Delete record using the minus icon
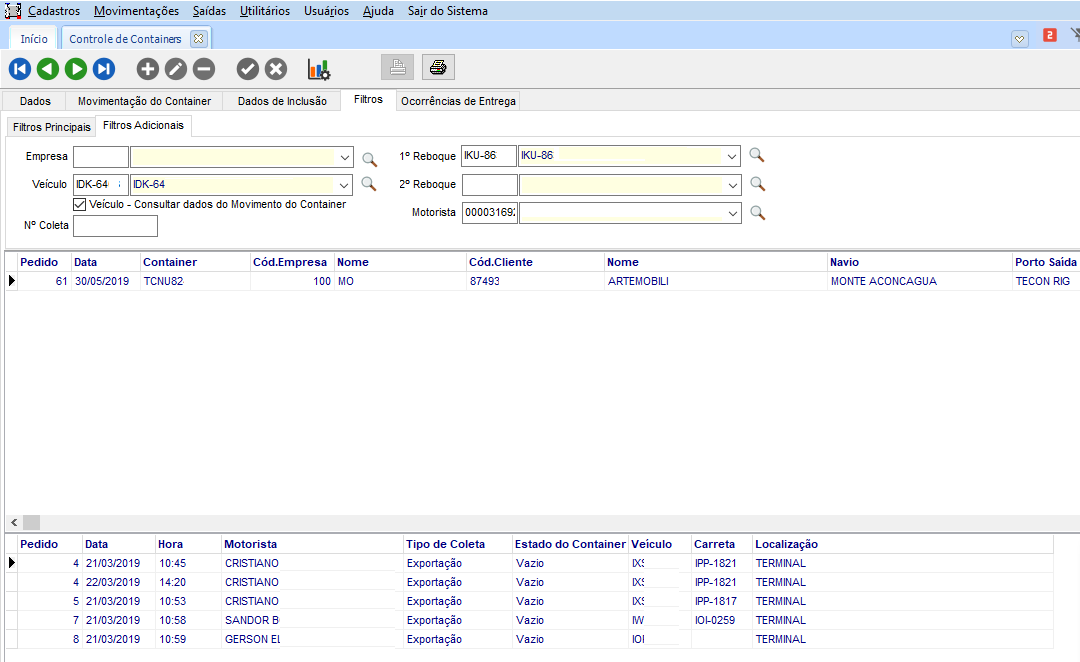Image resolution: width=1080 pixels, height=662 pixels. [204, 69]
